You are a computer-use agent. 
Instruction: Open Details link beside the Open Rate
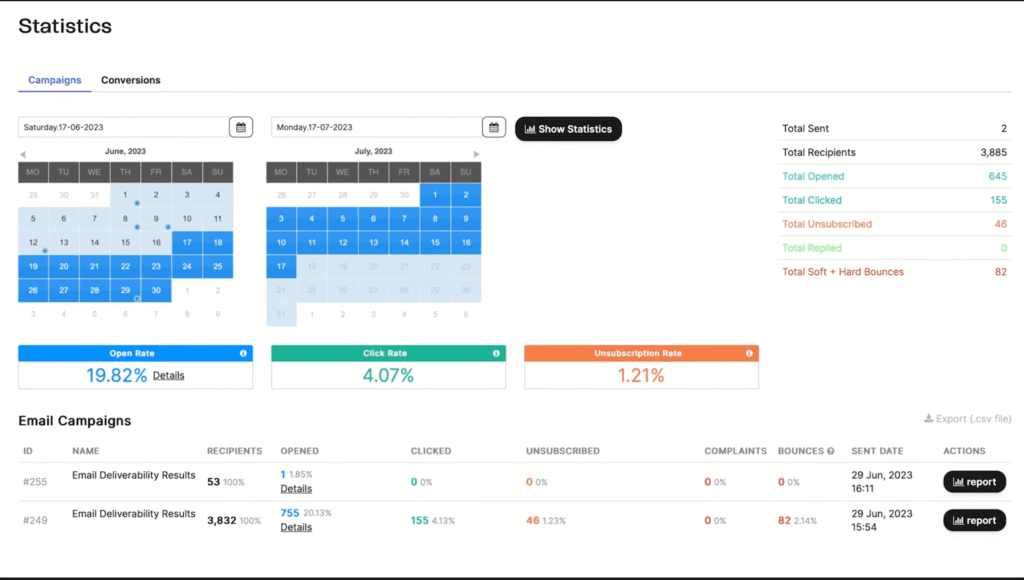click(169, 376)
